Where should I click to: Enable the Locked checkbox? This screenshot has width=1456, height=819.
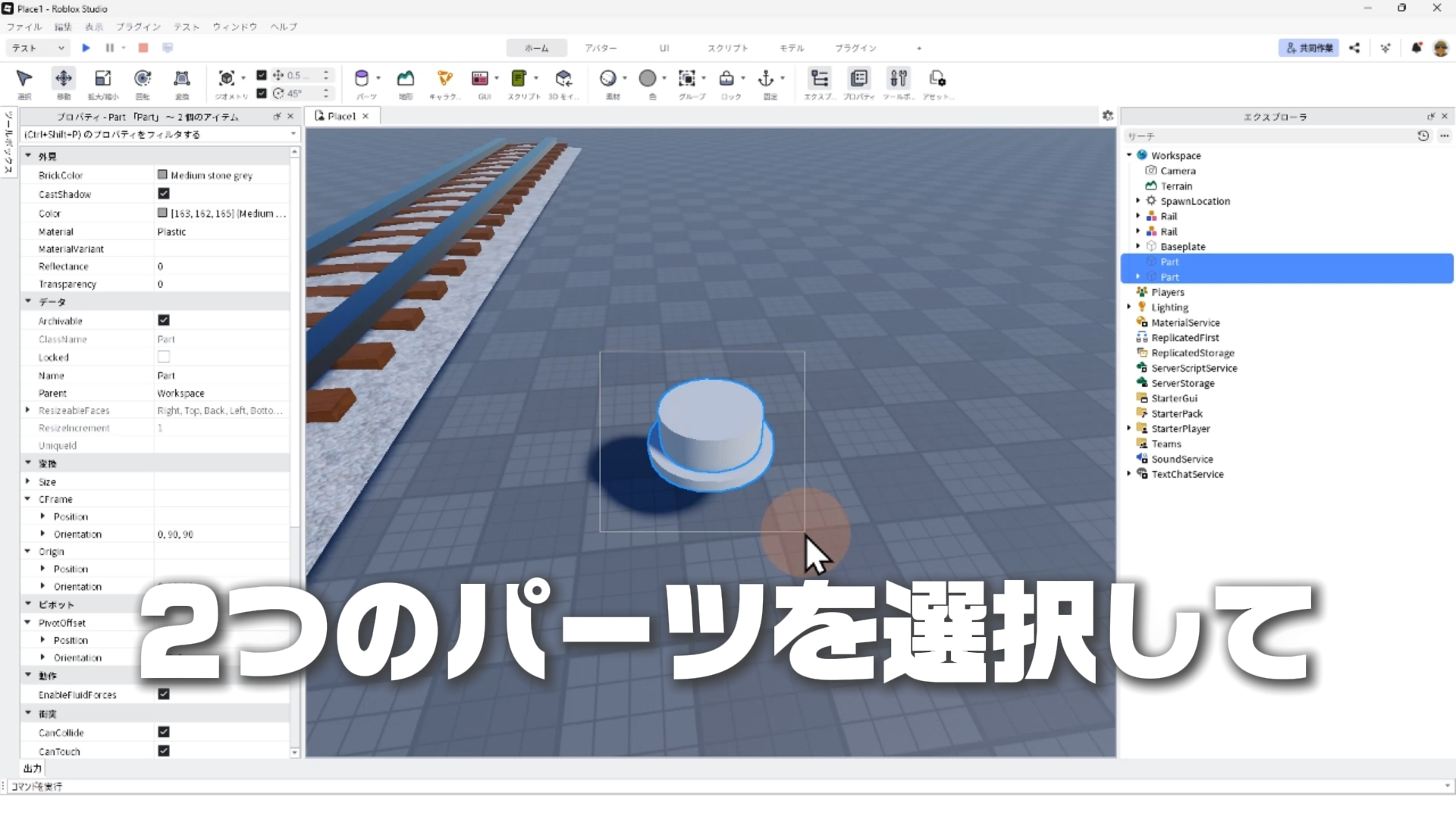pyautogui.click(x=164, y=356)
